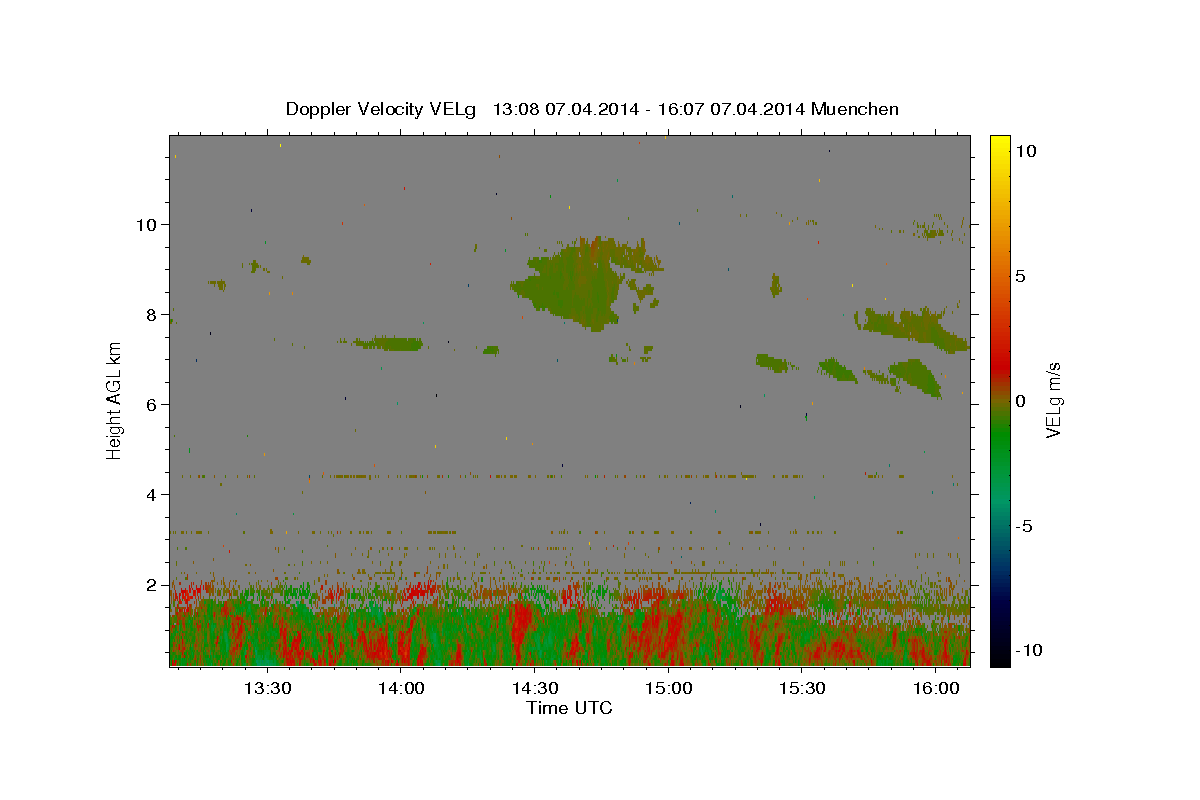This screenshot has width=1200, height=800.
Task: Click the 15:30 time tick label
Action: tap(801, 688)
